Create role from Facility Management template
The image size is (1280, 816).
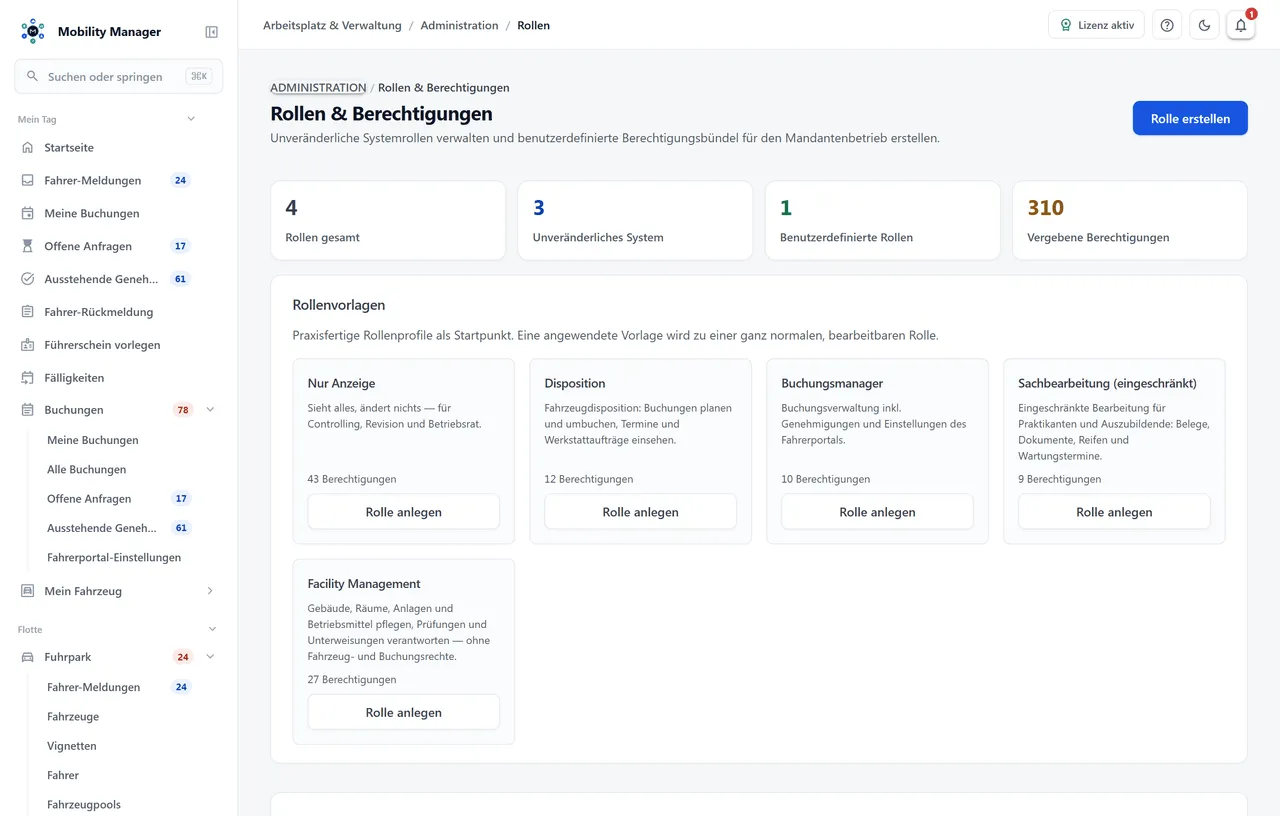404,713
